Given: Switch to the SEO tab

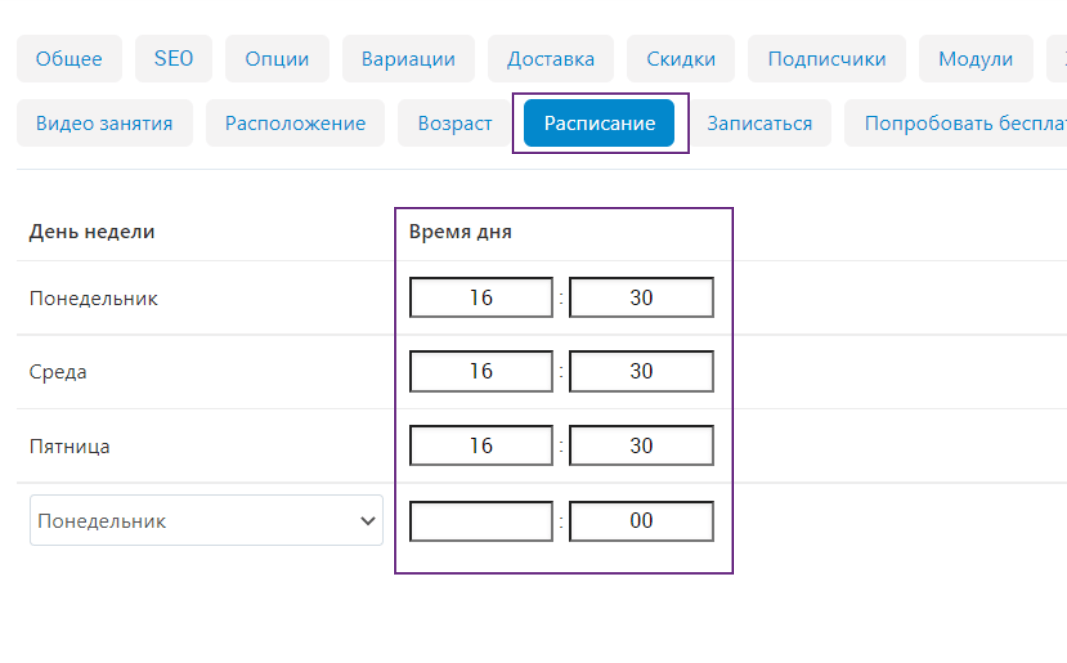Looking at the screenshot, I should 174,59.
